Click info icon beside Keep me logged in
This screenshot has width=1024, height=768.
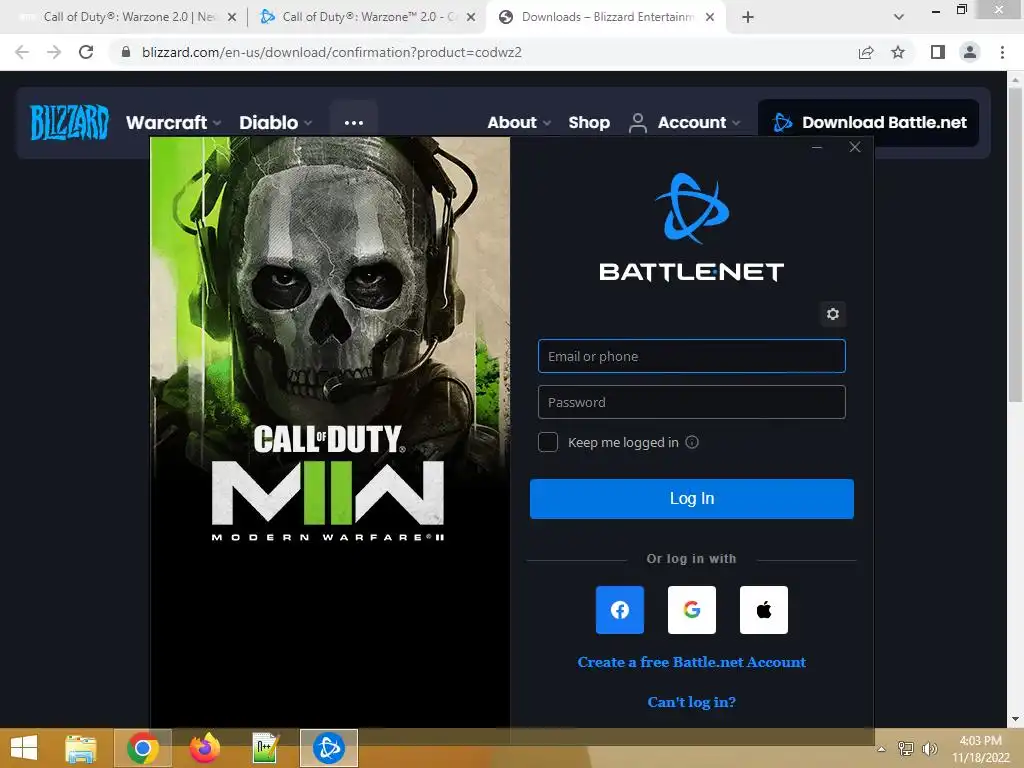coord(692,442)
